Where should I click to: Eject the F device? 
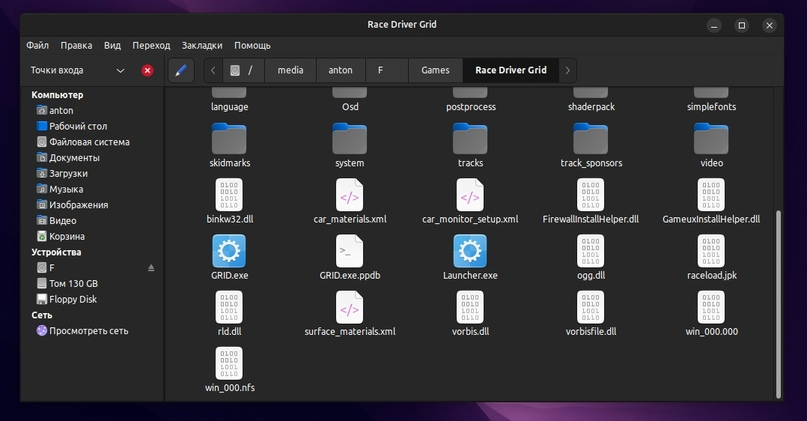pos(152,268)
